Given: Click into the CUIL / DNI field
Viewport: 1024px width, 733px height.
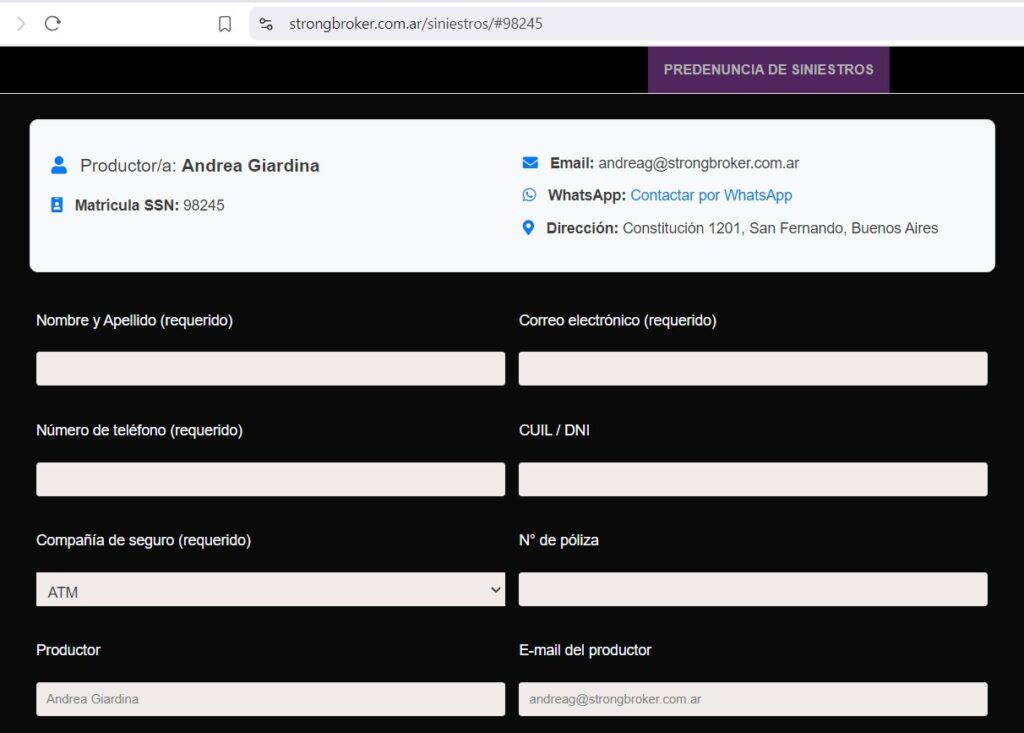Looking at the screenshot, I should 752,479.
